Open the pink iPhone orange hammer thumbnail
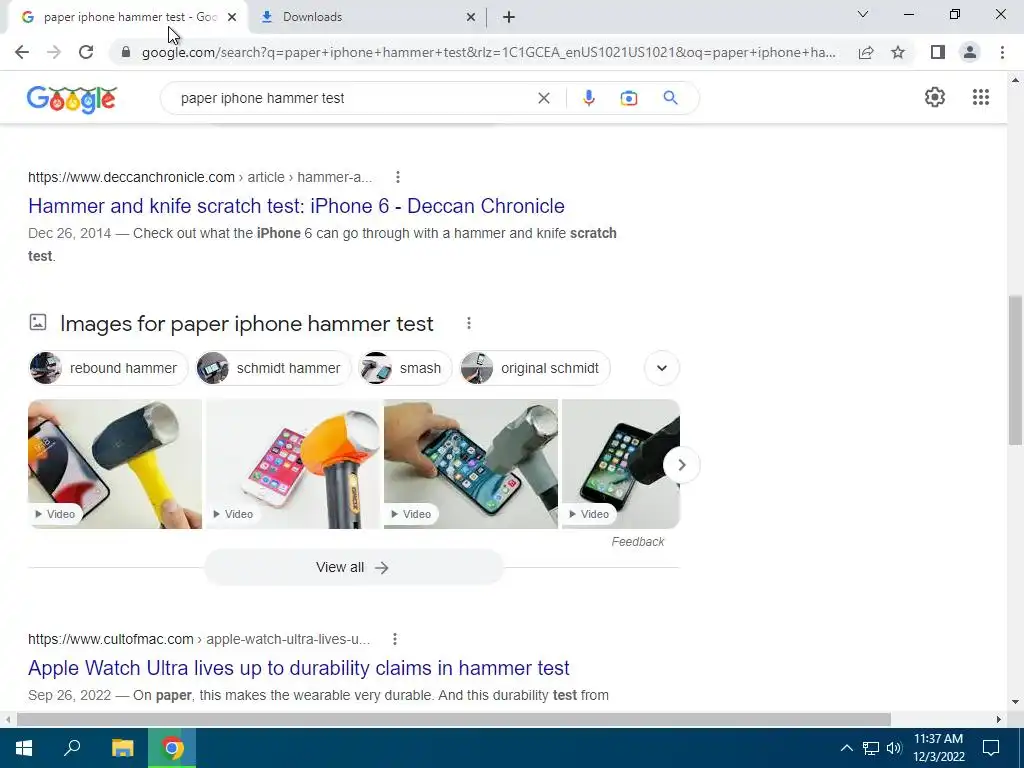Image resolution: width=1024 pixels, height=768 pixels. 293,464
